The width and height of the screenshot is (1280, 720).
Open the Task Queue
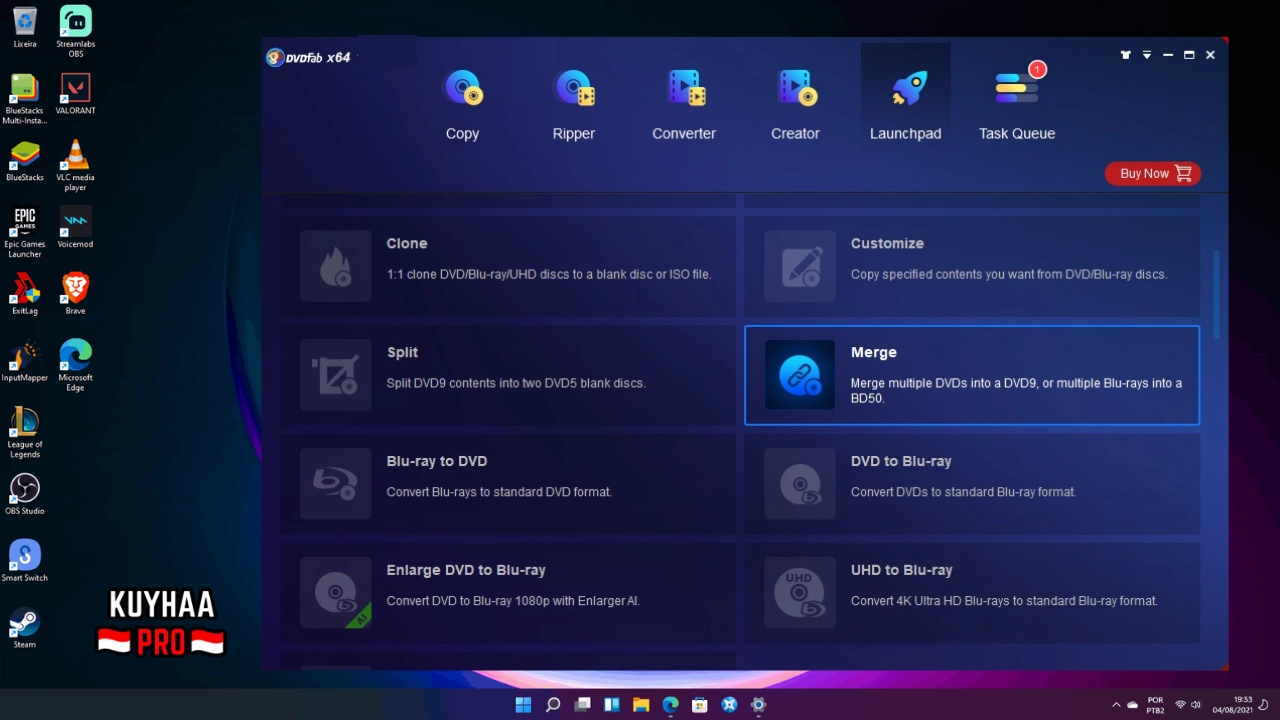[x=1016, y=104]
